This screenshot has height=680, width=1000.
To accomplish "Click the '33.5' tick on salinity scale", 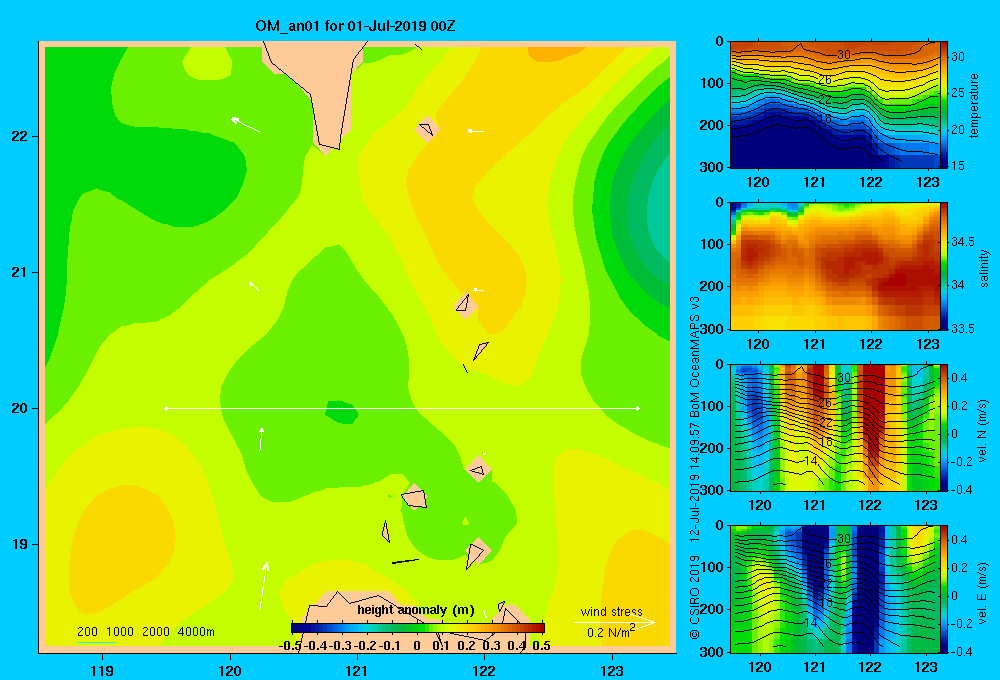I will (x=963, y=329).
